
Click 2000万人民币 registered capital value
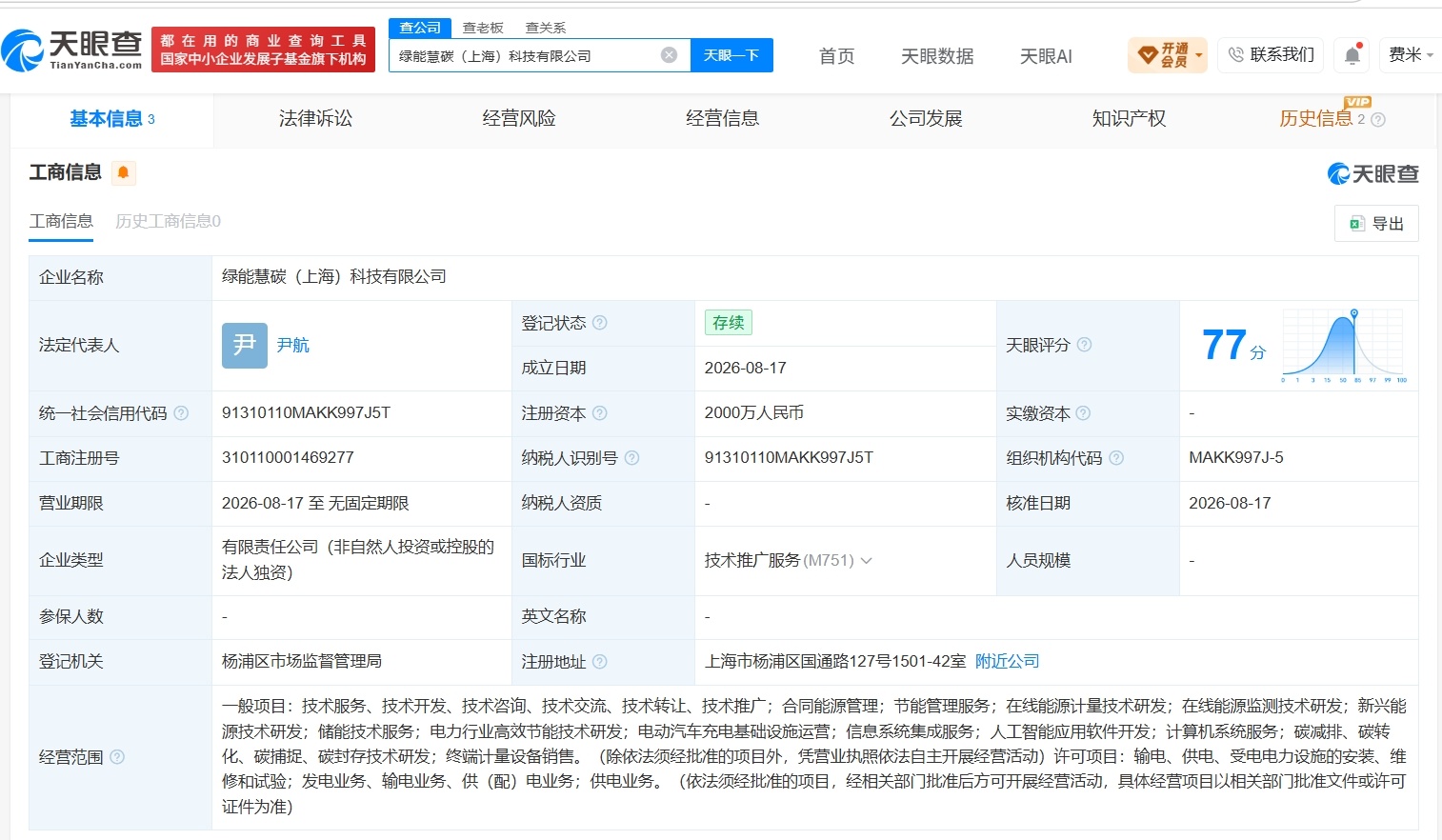tap(754, 412)
